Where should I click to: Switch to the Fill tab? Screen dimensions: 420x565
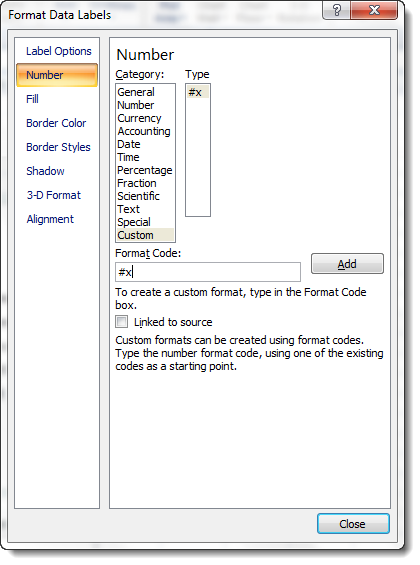click(32, 99)
